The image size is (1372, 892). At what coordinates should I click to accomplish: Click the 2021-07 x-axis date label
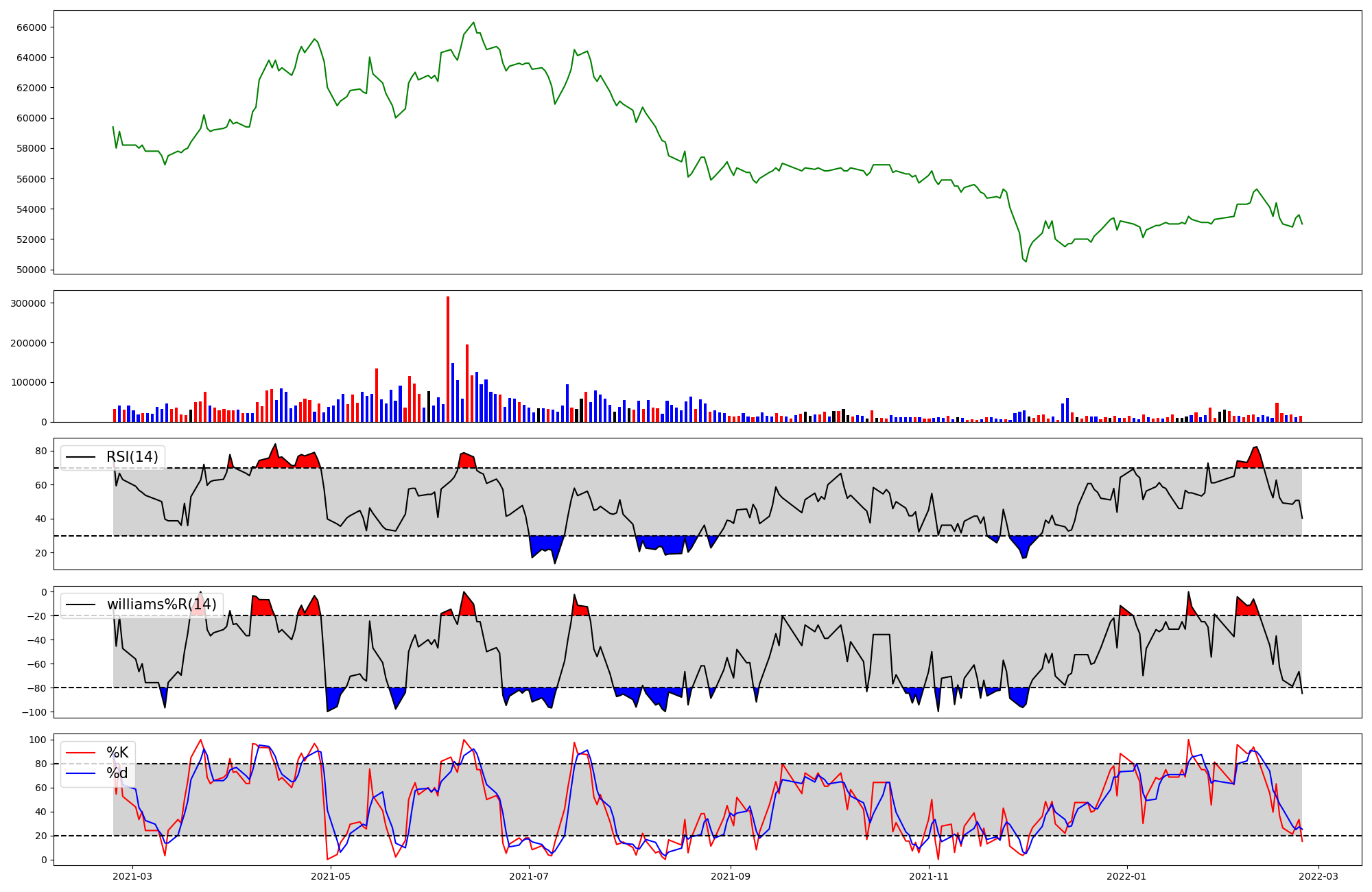(529, 876)
